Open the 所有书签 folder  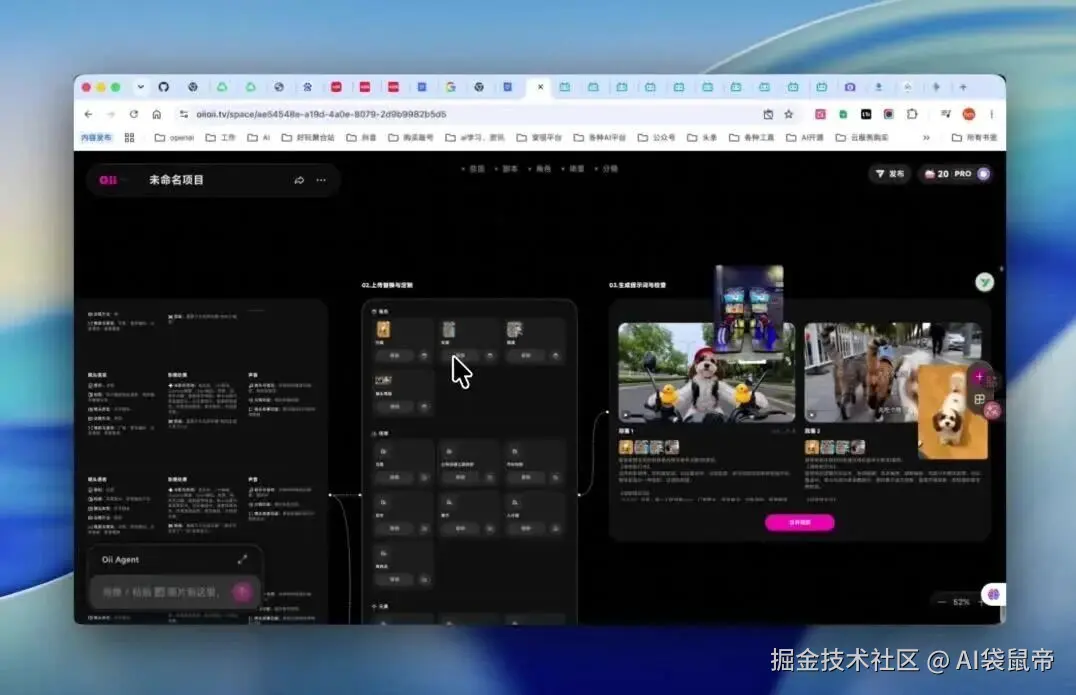pos(974,137)
